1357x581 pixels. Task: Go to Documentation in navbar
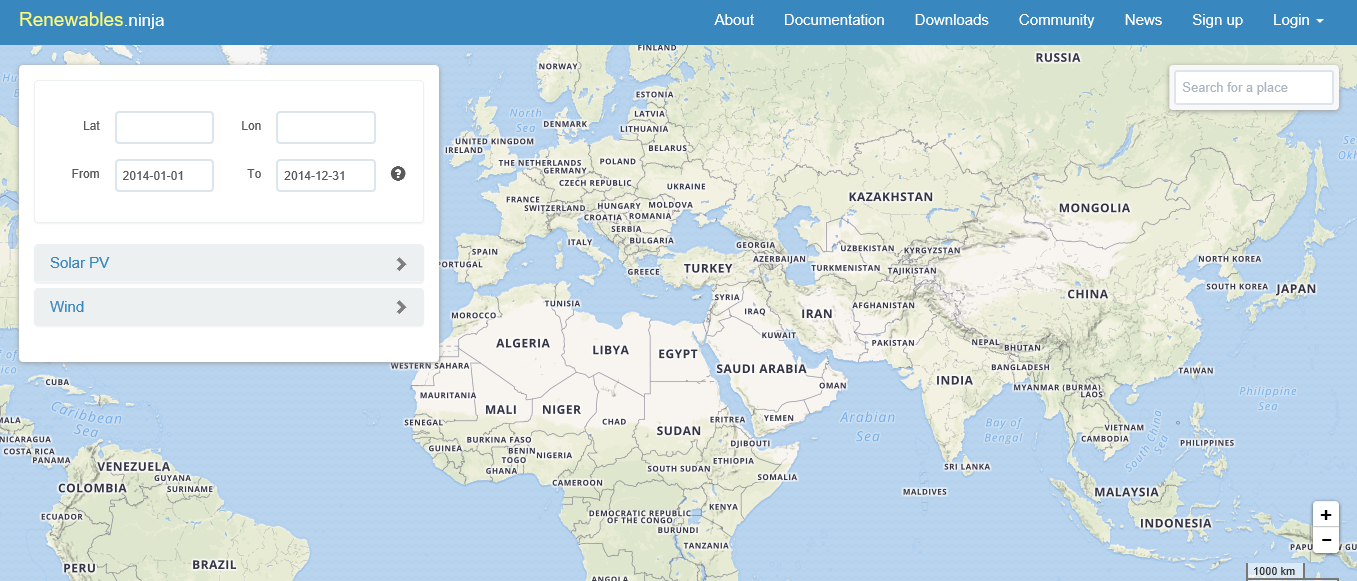tap(834, 20)
